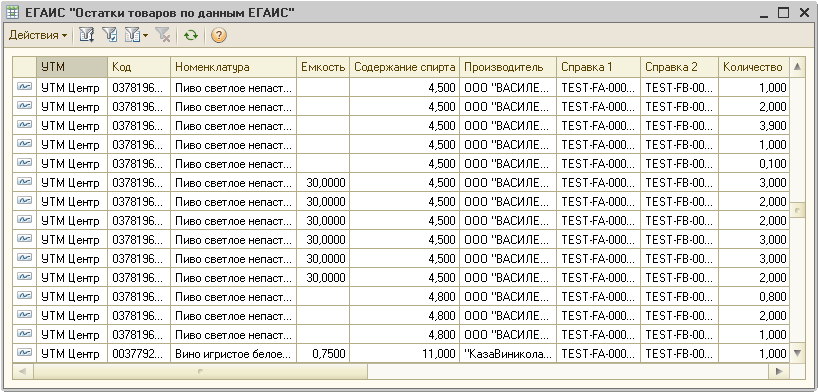Click row icon of the first record
This screenshot has height=392, width=818.
(x=24, y=87)
